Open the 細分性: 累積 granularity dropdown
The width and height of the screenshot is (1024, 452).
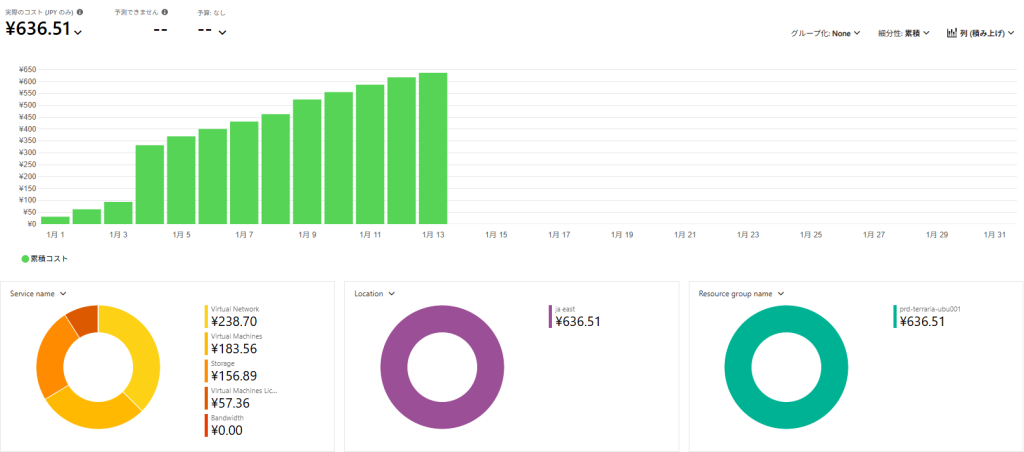904,33
